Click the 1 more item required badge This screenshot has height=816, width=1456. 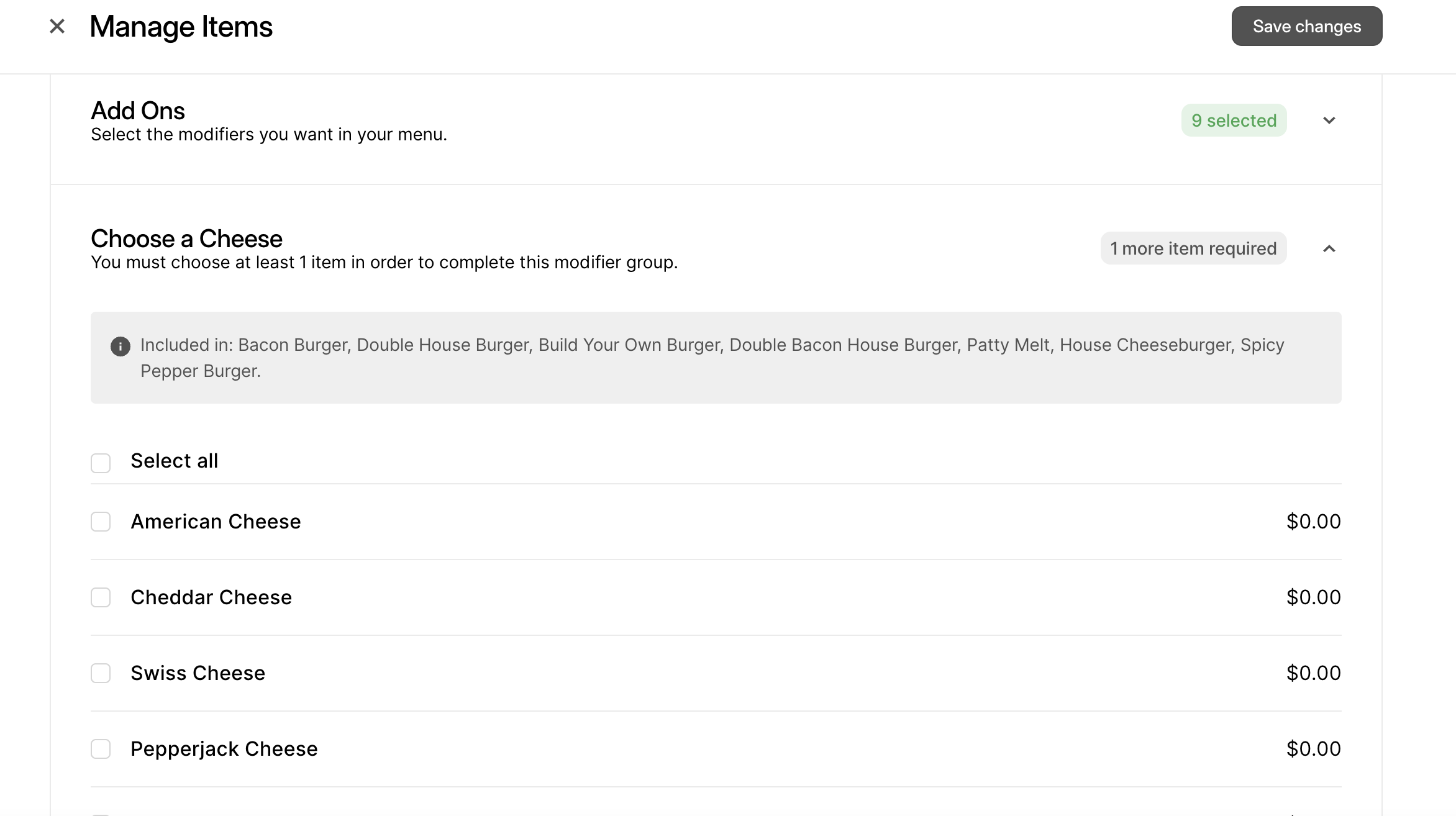[x=1193, y=248]
